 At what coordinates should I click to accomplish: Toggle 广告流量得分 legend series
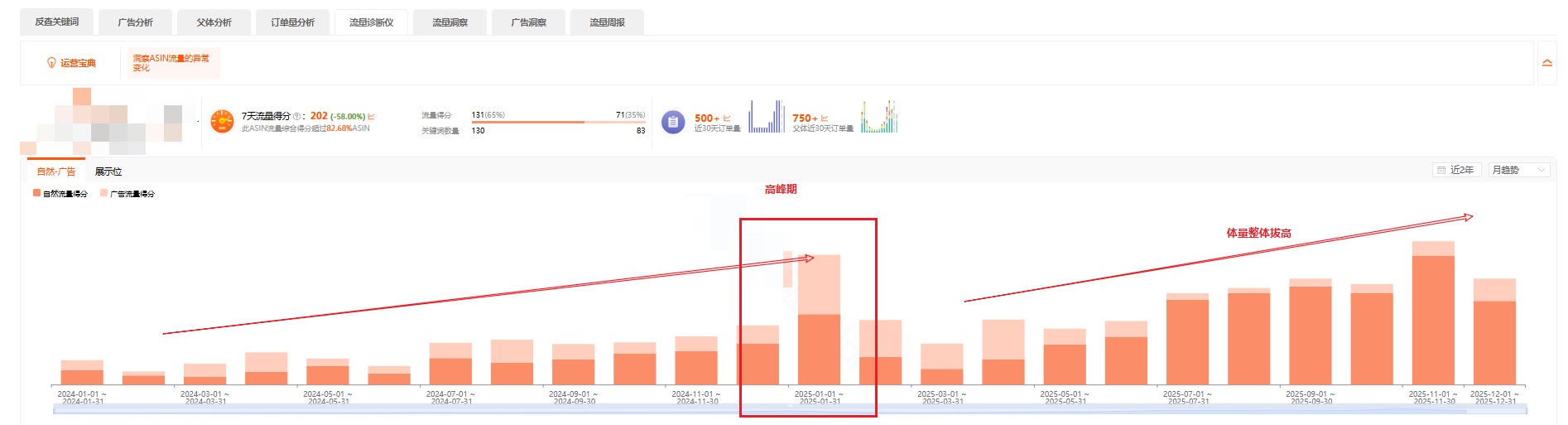127,193
